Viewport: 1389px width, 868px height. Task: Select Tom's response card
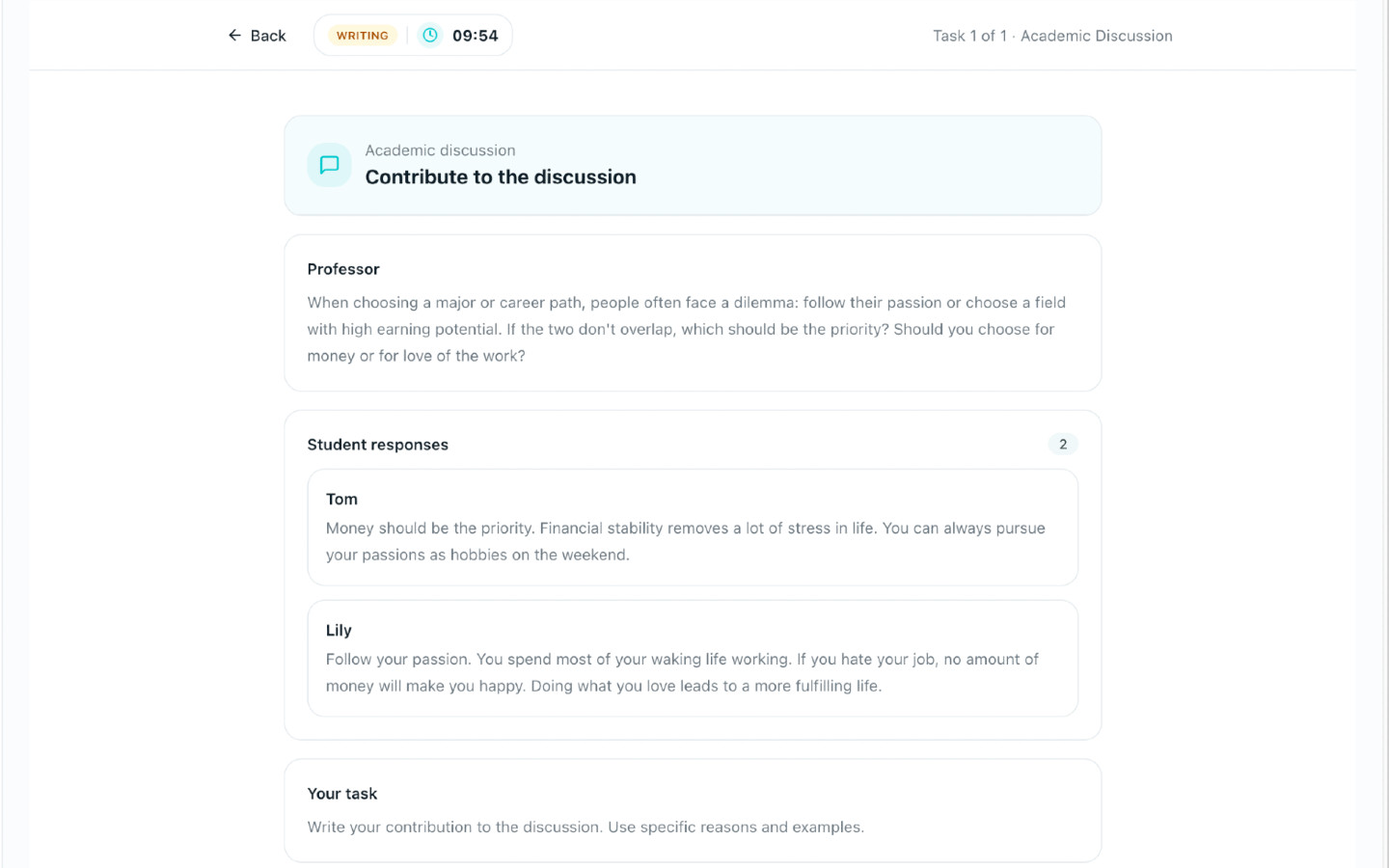pos(693,528)
